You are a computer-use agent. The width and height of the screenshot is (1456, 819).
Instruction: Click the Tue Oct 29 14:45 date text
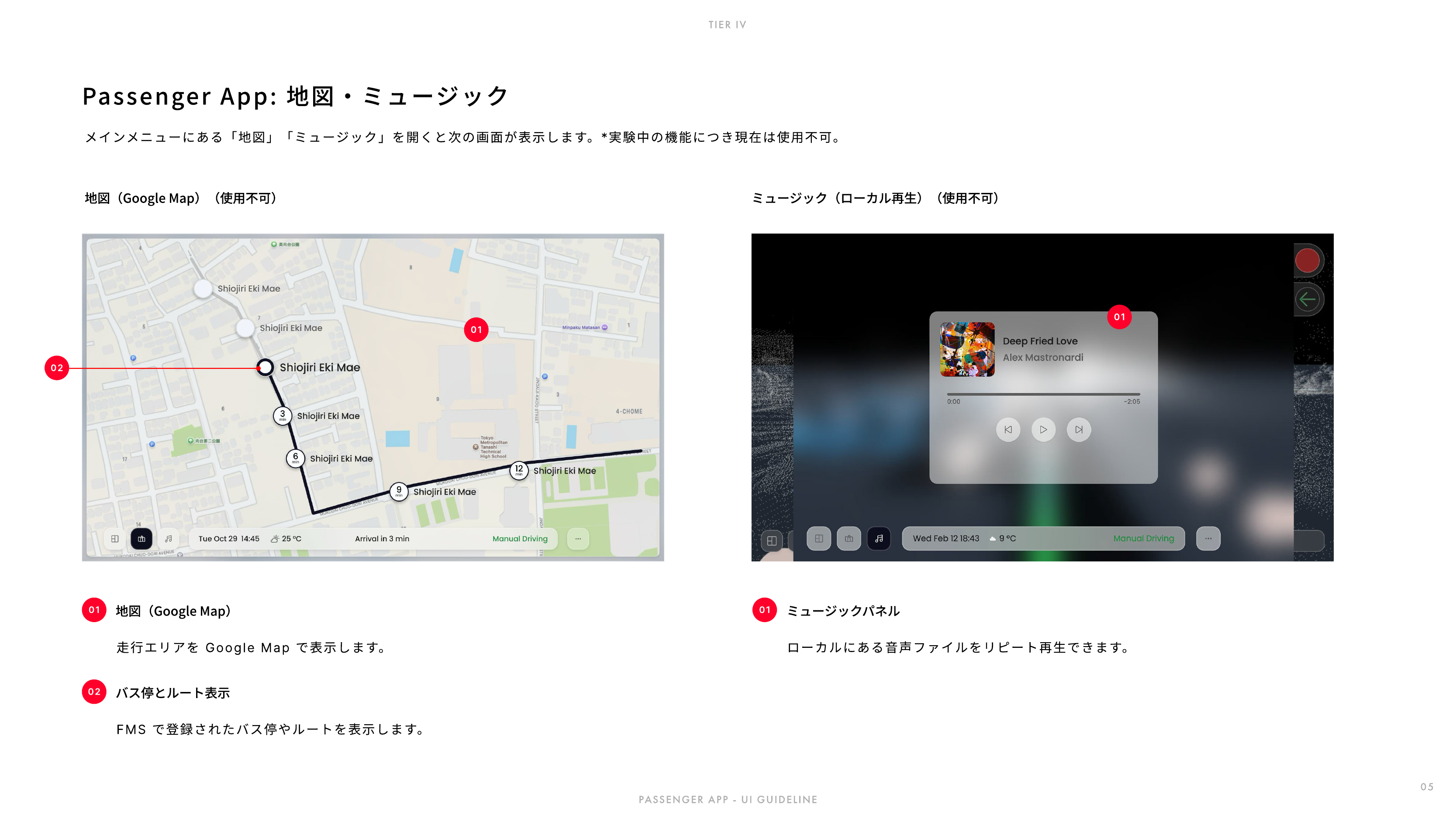(229, 539)
